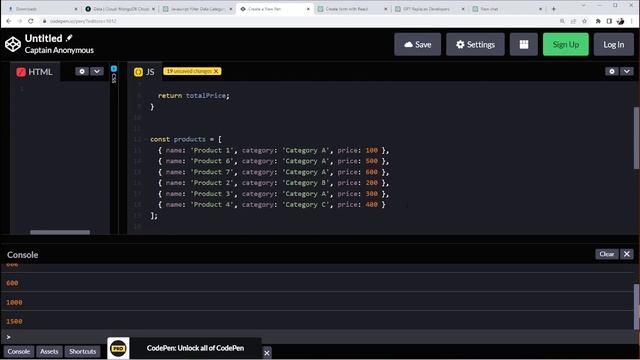The height and width of the screenshot is (360, 640).
Task: Click the CodePen logo icon
Action: pyautogui.click(x=13, y=44)
